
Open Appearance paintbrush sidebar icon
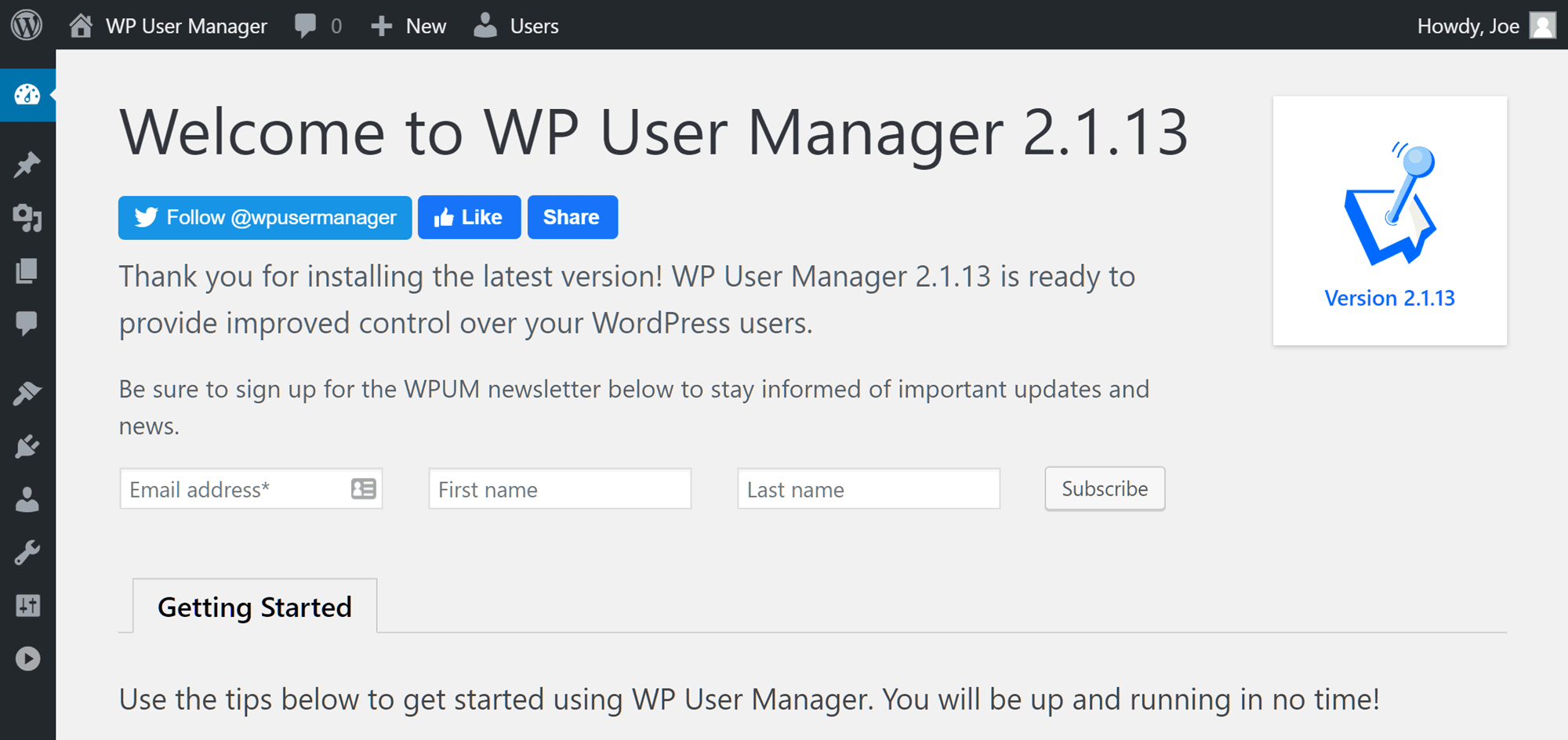pyautogui.click(x=27, y=393)
